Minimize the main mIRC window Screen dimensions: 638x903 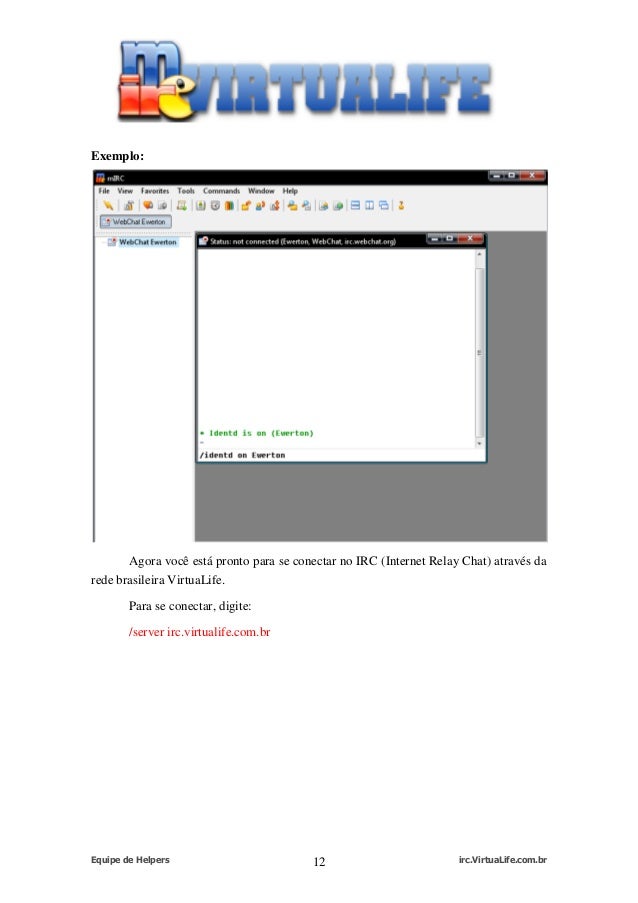click(496, 175)
